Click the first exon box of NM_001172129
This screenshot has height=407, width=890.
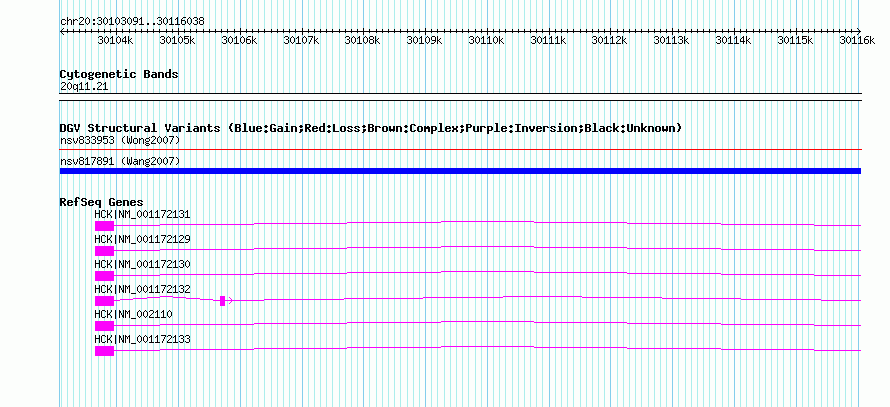point(104,251)
